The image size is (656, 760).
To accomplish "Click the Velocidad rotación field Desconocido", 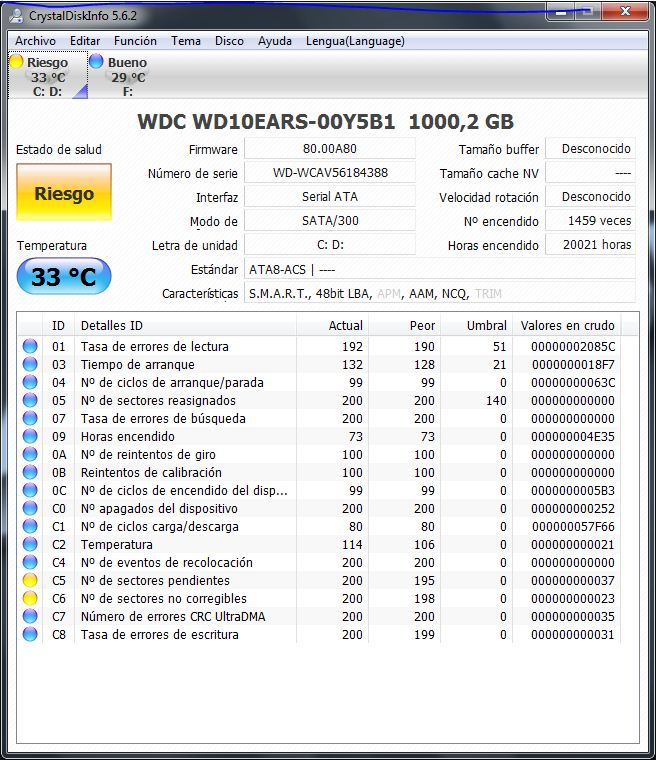I will click(x=591, y=196).
